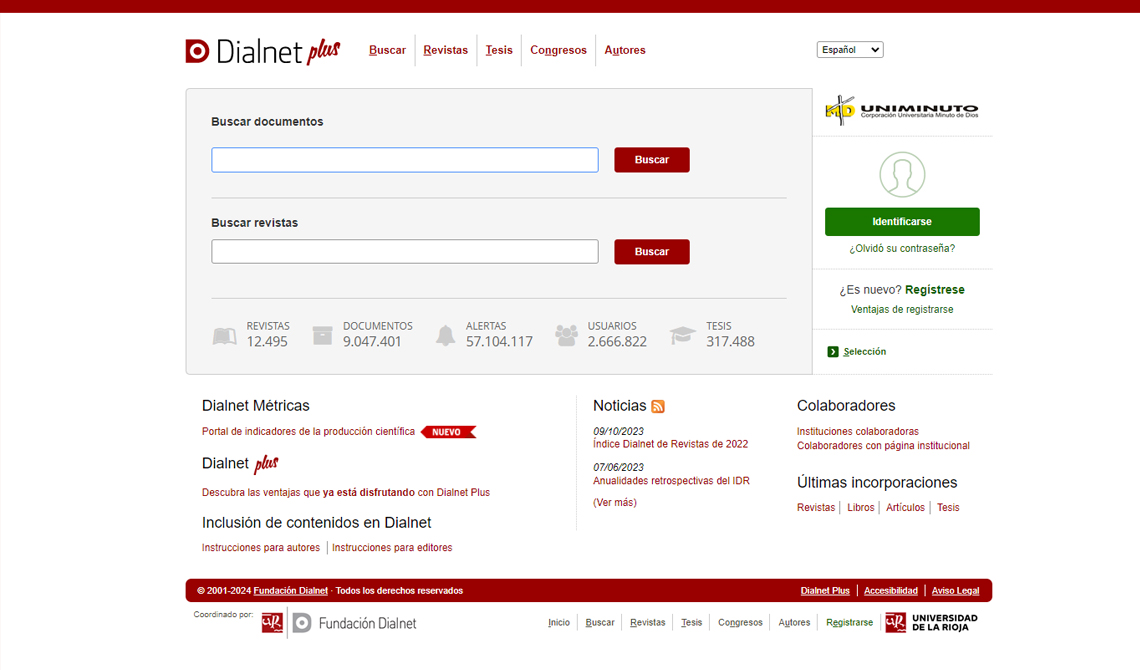The height and width of the screenshot is (670, 1140).
Task: Click the Buscar documentos search field
Action: pyautogui.click(x=405, y=160)
